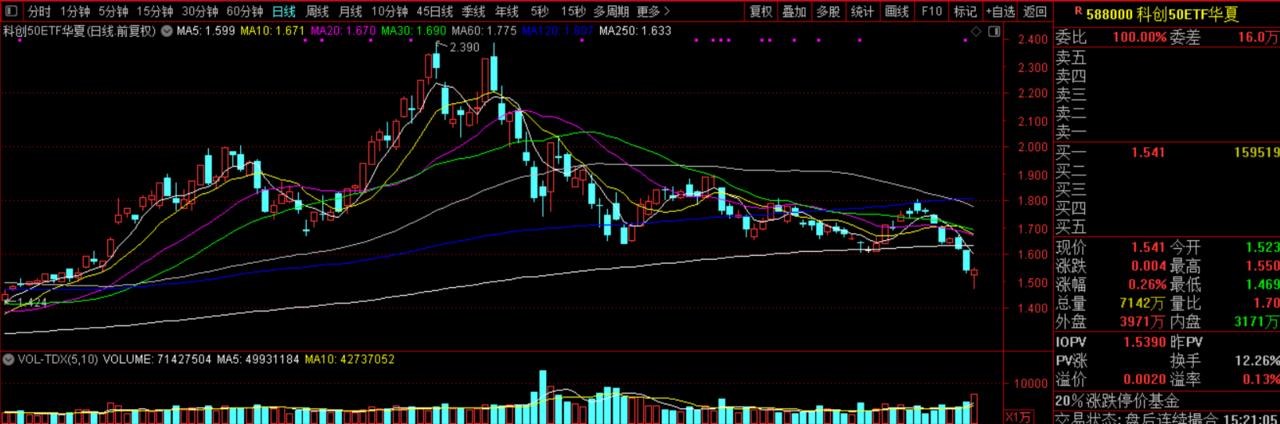Switch to 季线 quarterly chart
Viewport: 1280px width, 424px height.
point(474,11)
